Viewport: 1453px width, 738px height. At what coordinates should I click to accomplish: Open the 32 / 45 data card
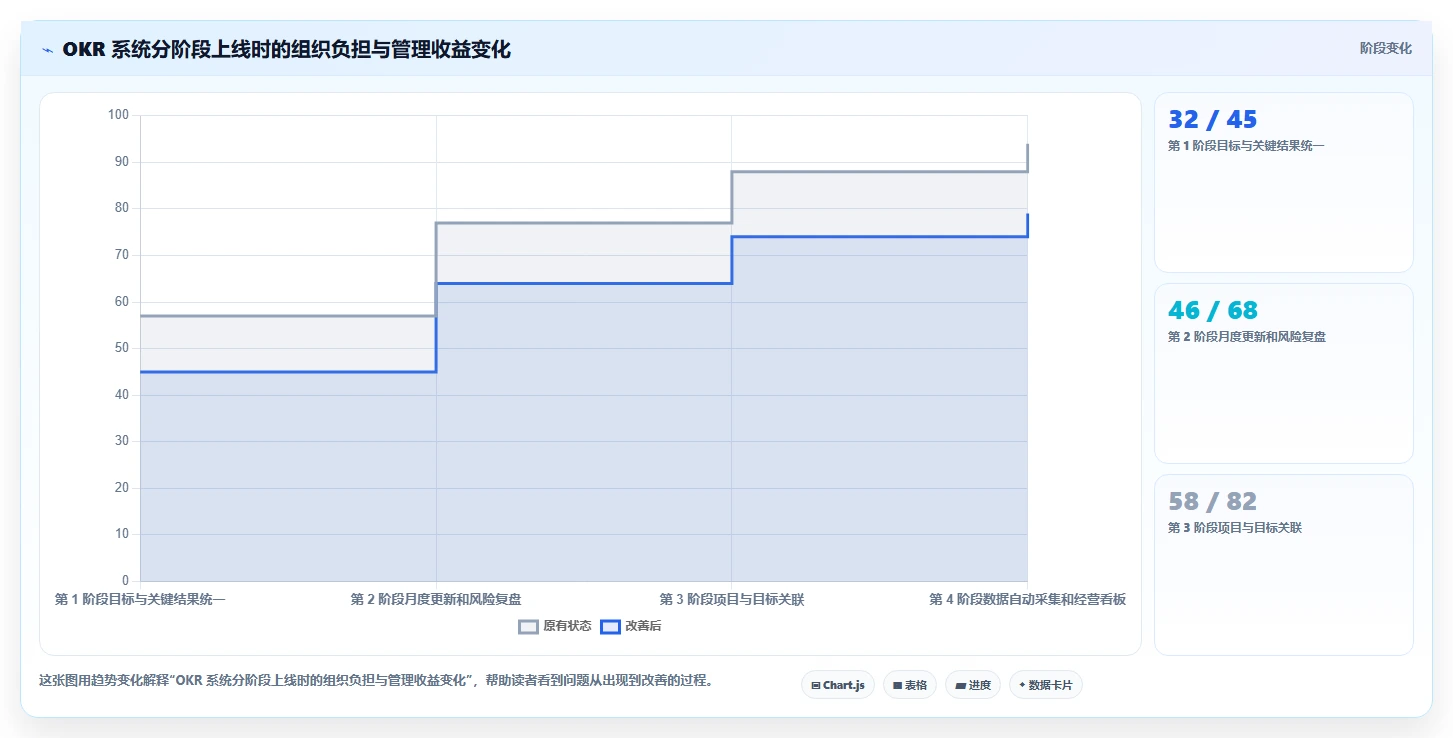click(1284, 183)
